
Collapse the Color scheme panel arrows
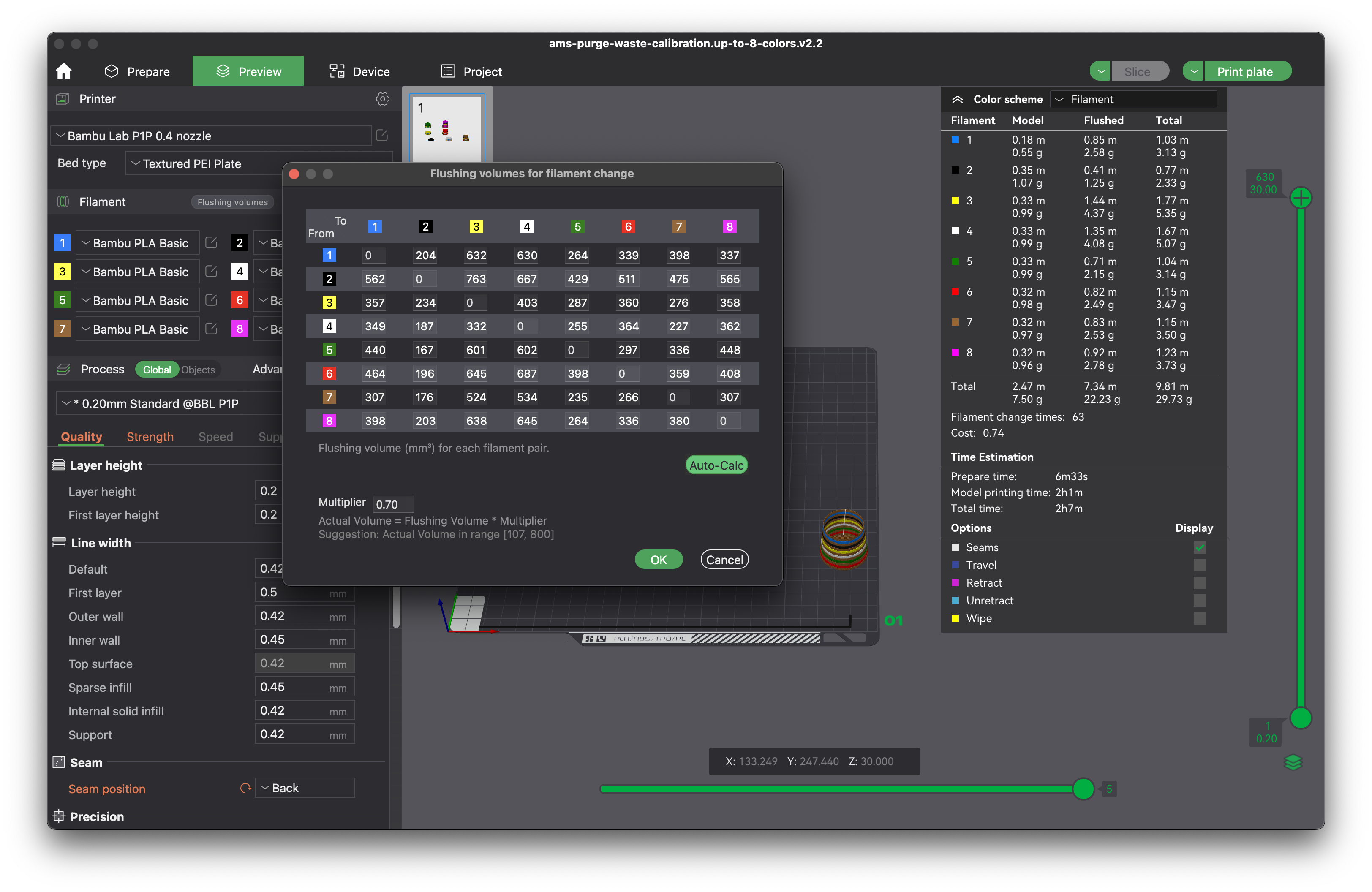958,99
